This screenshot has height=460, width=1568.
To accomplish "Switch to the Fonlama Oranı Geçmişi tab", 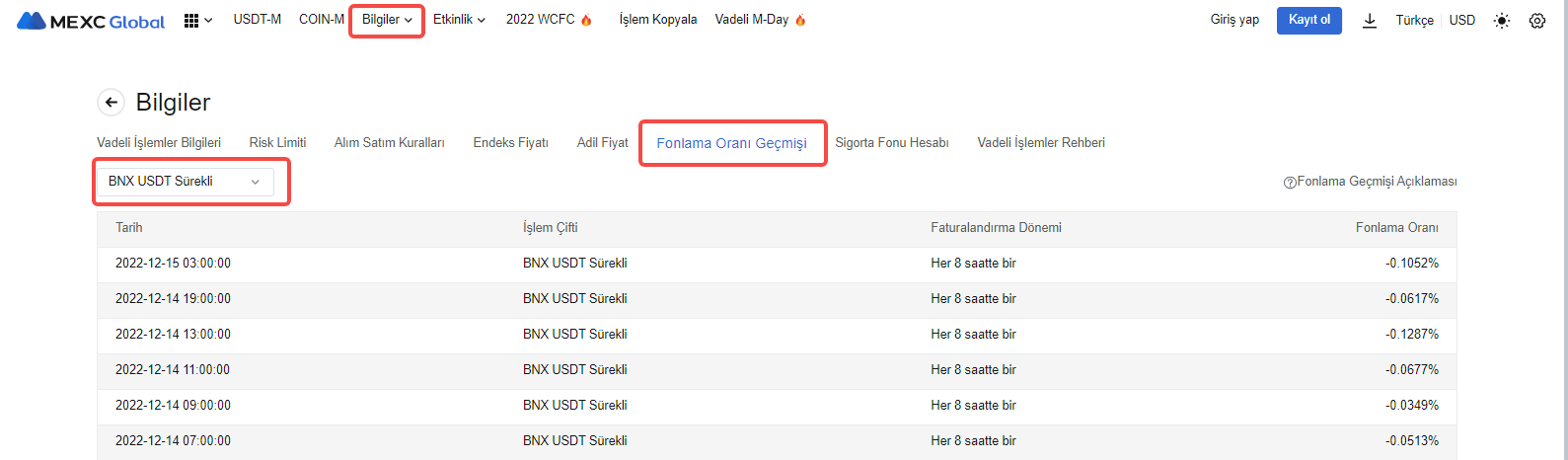I will coord(731,143).
